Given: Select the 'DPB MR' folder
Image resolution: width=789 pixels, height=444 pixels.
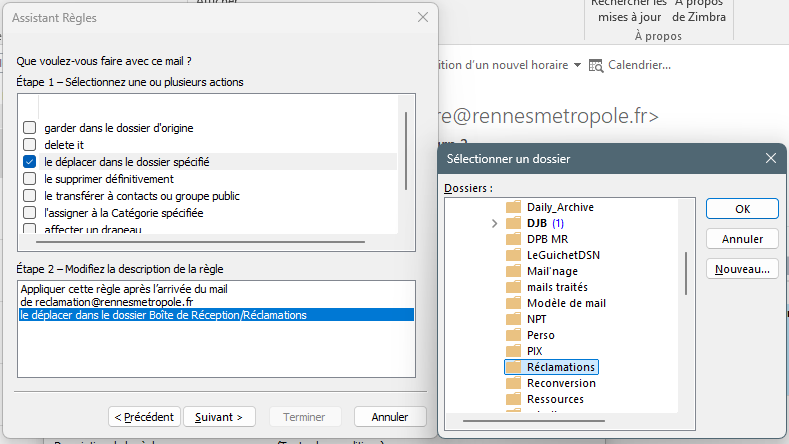Looking at the screenshot, I should pos(550,239).
